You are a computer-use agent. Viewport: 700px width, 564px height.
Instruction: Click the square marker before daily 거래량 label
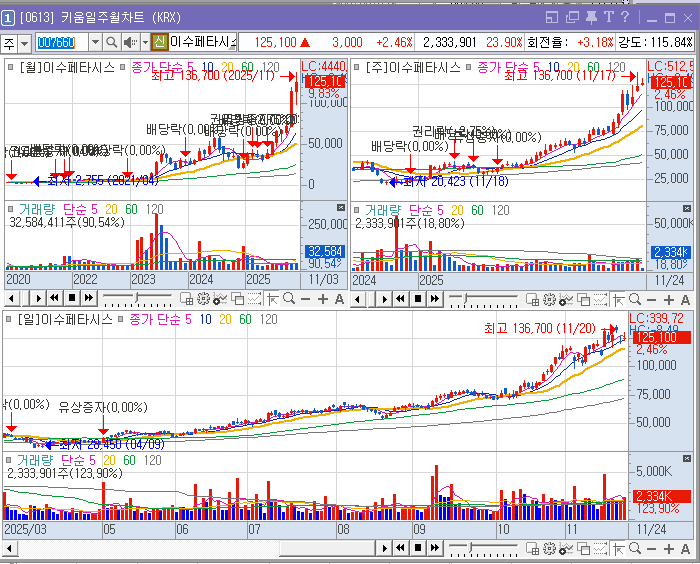8,460
